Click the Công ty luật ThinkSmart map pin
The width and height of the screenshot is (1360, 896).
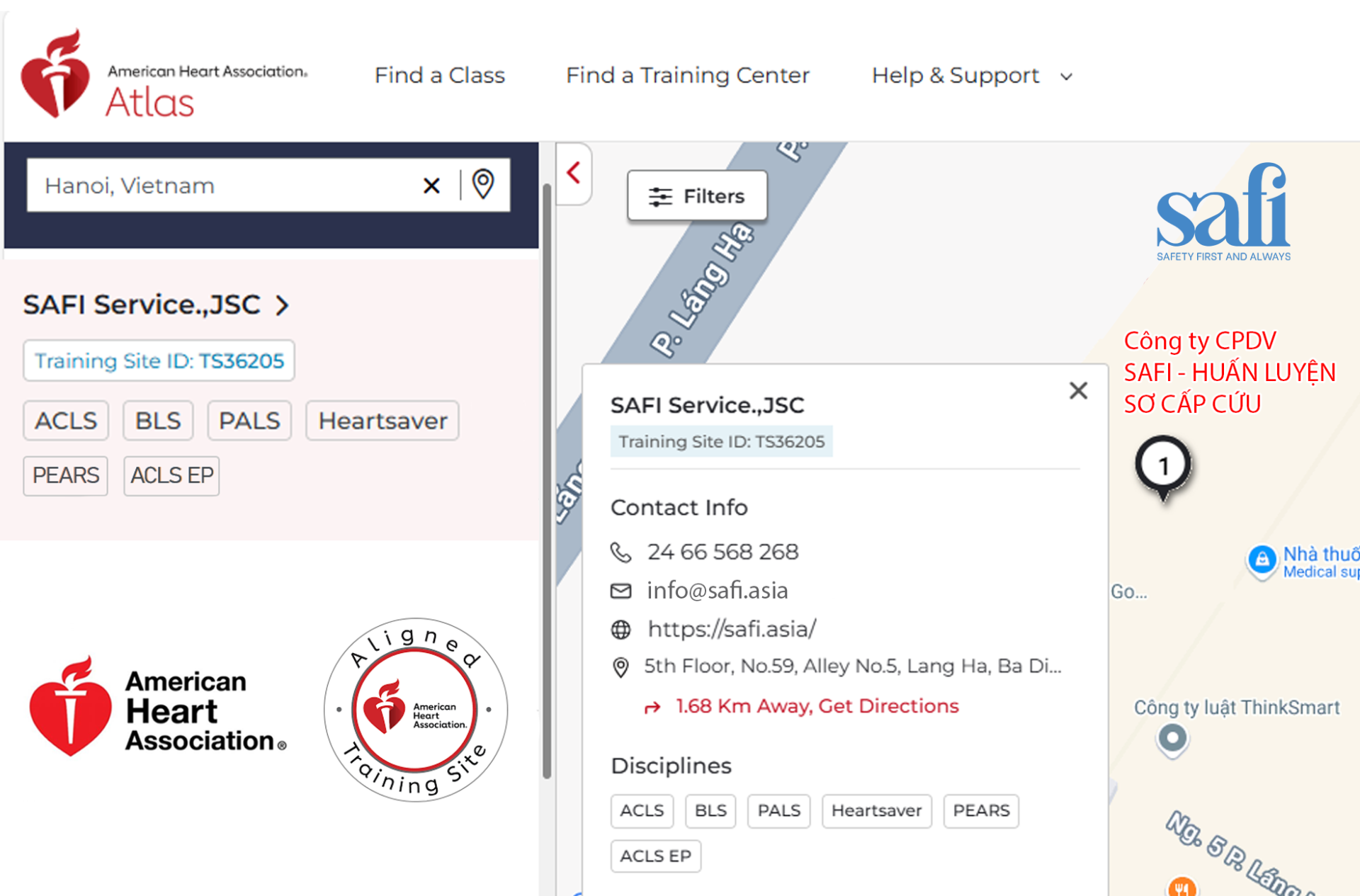click(1172, 740)
